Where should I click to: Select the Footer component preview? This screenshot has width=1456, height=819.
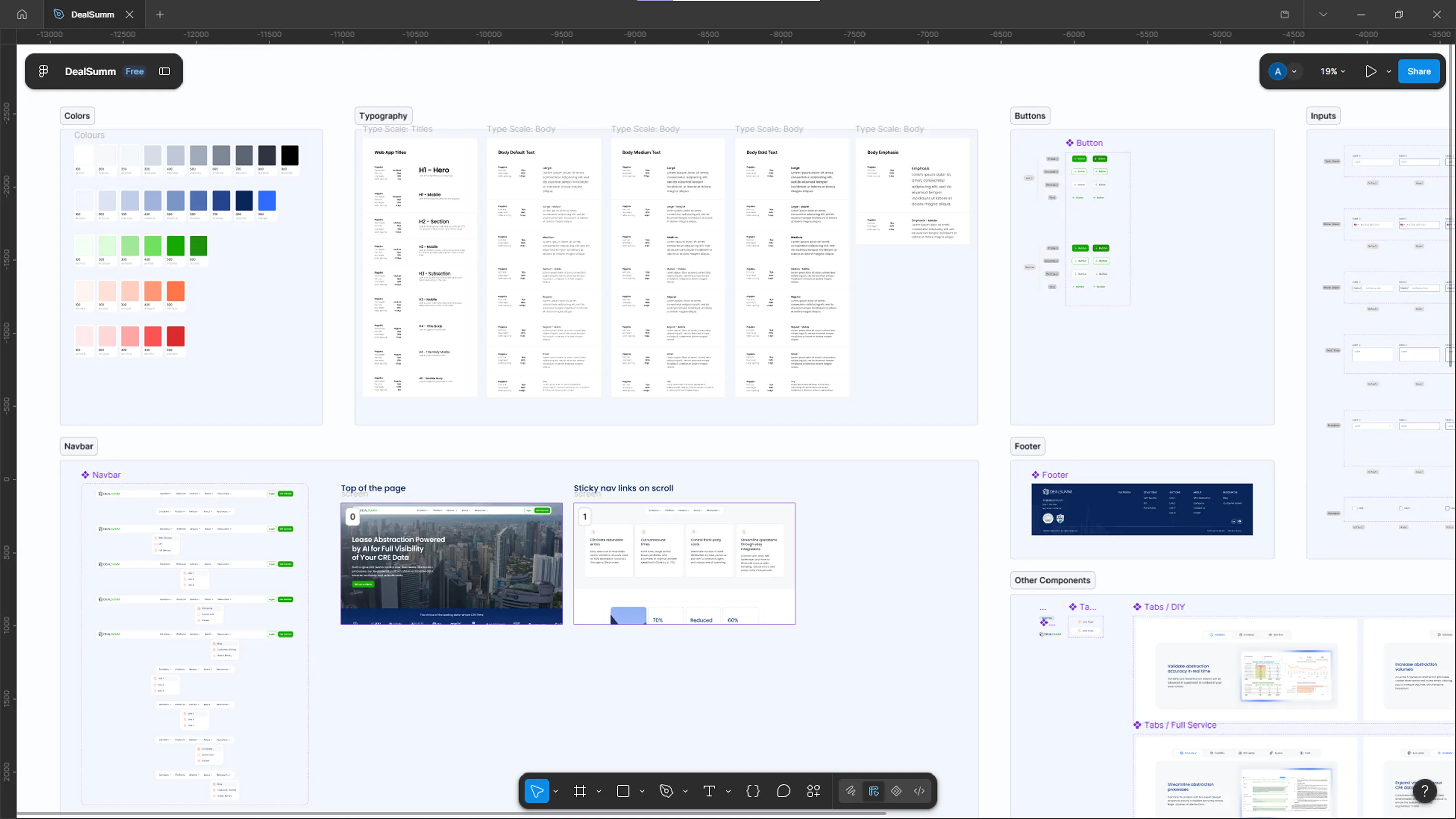[x=1142, y=509]
